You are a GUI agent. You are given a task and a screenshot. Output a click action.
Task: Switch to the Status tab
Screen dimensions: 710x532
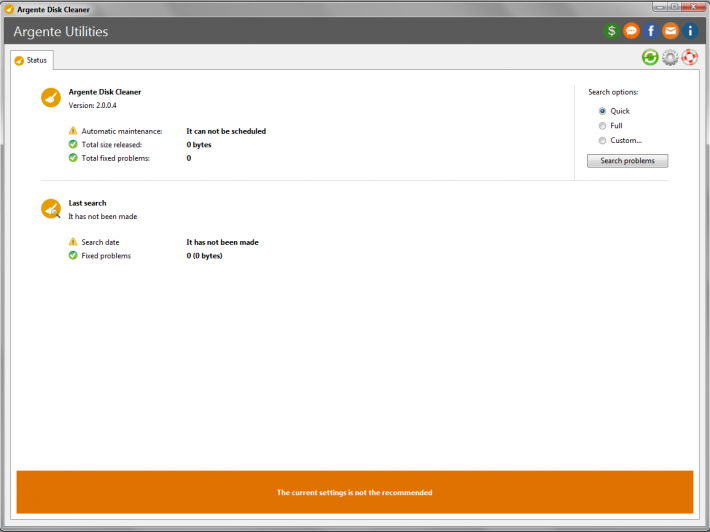coord(32,60)
